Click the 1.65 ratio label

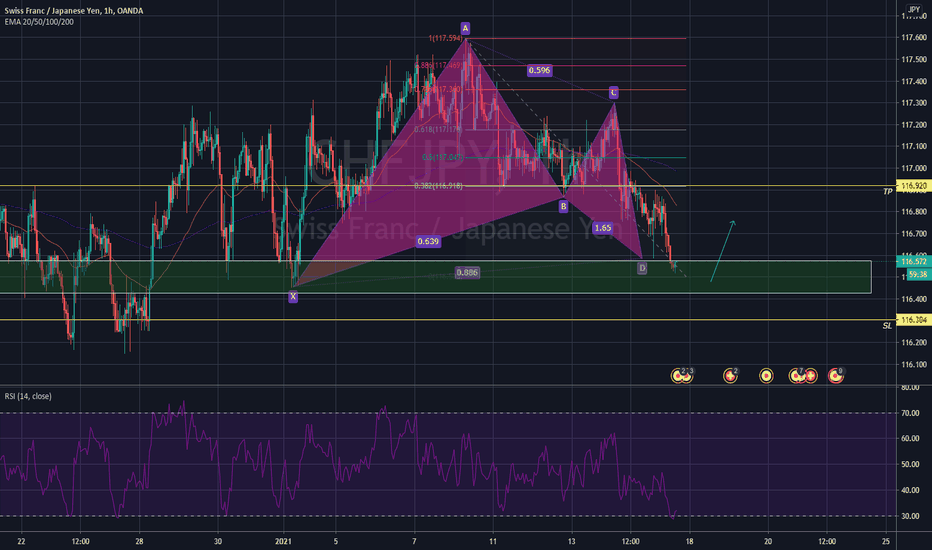point(603,228)
